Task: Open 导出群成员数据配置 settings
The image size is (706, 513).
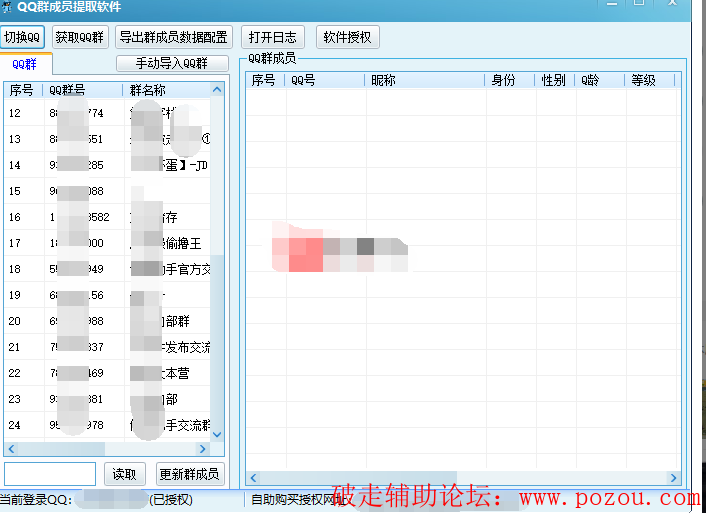Action: 174,37
